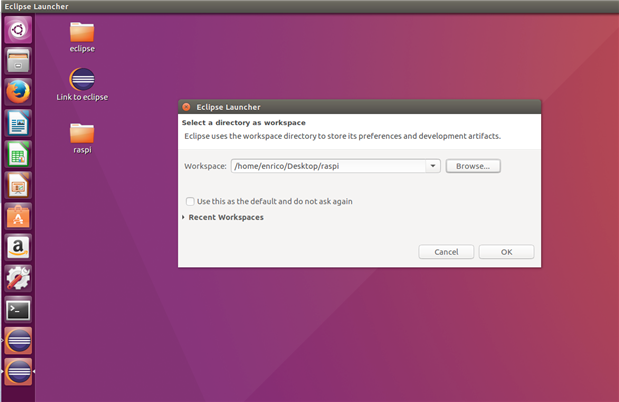
Task: Open the Files manager launcher icon
Action: click(x=18, y=60)
